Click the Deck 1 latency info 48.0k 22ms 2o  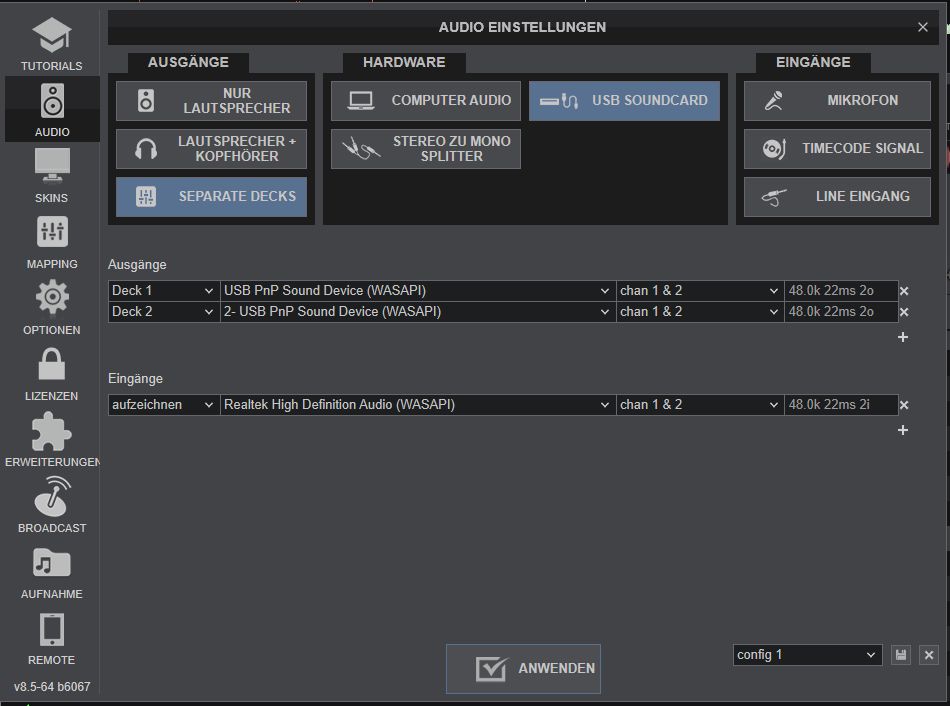[x=840, y=291]
